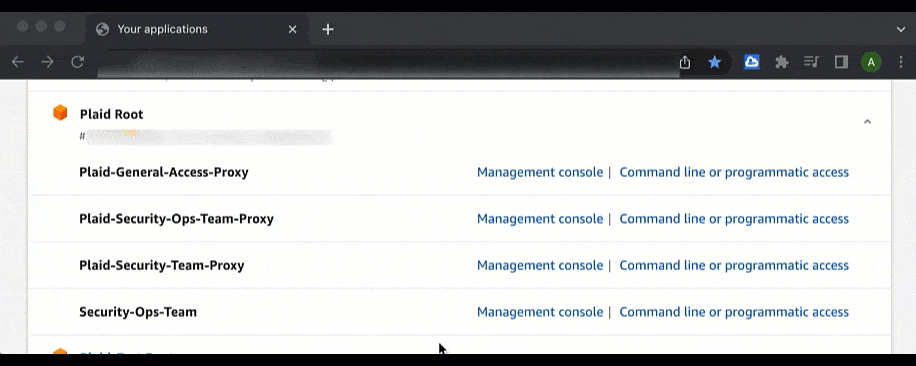Open the green profile avatar A
The width and height of the screenshot is (916, 366).
click(x=871, y=62)
